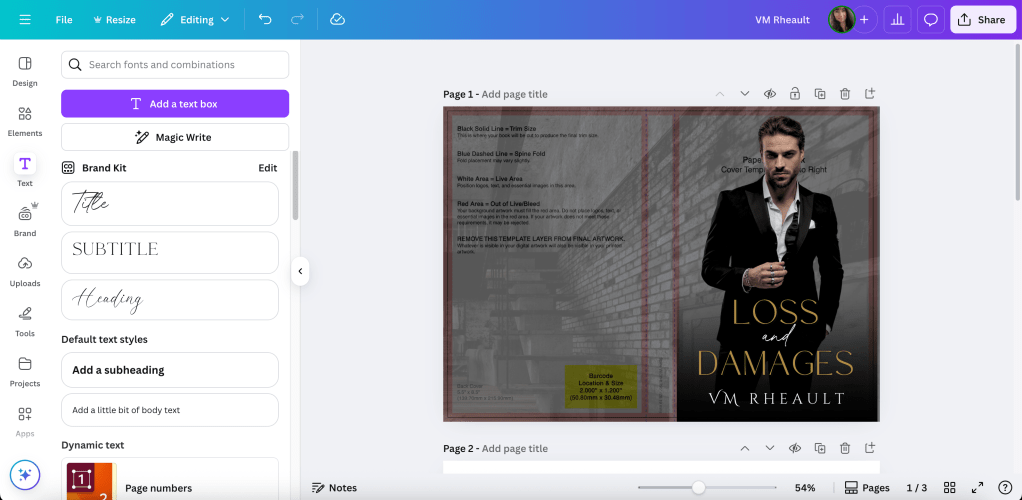Toggle the lock on Page 1
Viewport: 1022px width, 500px height.
tap(795, 94)
